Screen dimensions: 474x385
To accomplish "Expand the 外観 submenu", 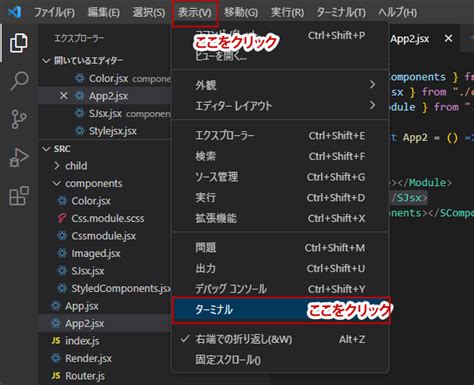I will click(280, 85).
